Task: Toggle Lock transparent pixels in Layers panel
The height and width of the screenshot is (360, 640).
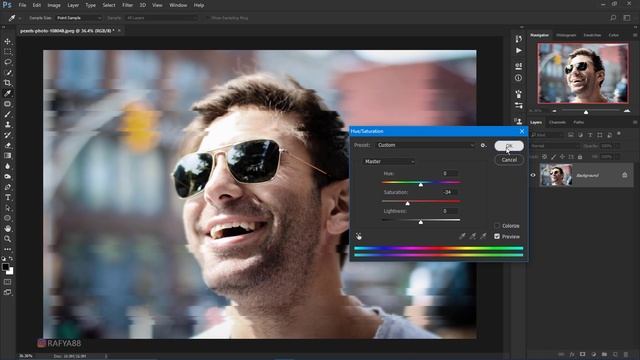Action: [544, 157]
